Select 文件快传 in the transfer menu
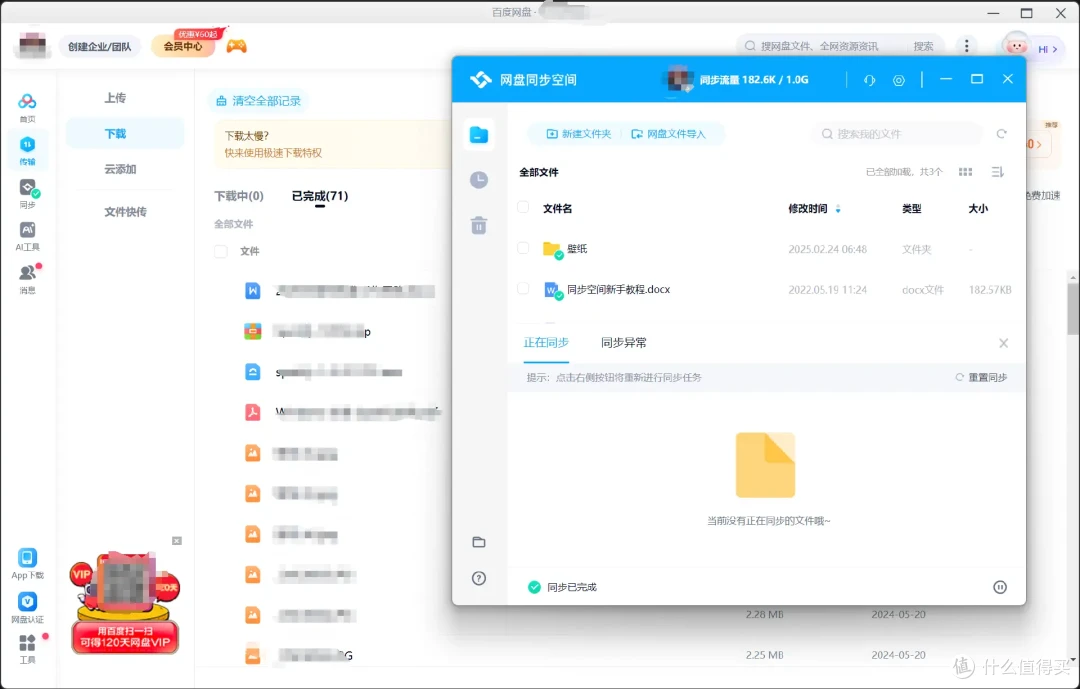Screen dimensions: 1080x689 125,212
